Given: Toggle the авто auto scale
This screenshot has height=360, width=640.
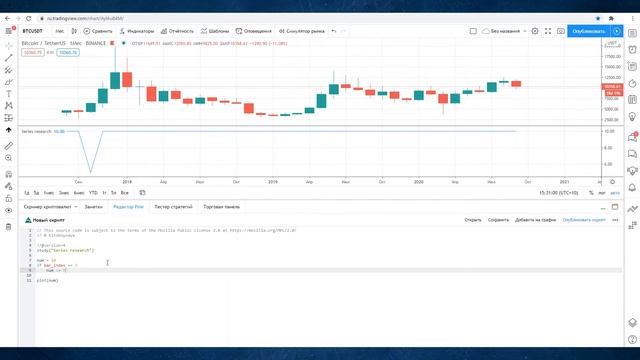Looking at the screenshot, I should coord(615,193).
